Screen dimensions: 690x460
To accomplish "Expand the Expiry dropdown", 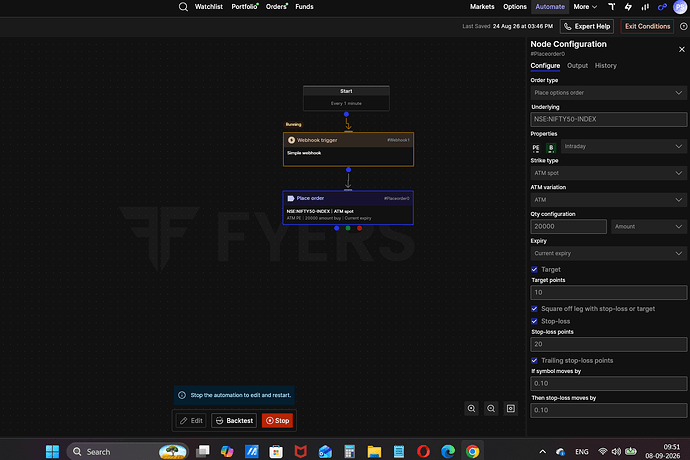I will [x=608, y=254].
